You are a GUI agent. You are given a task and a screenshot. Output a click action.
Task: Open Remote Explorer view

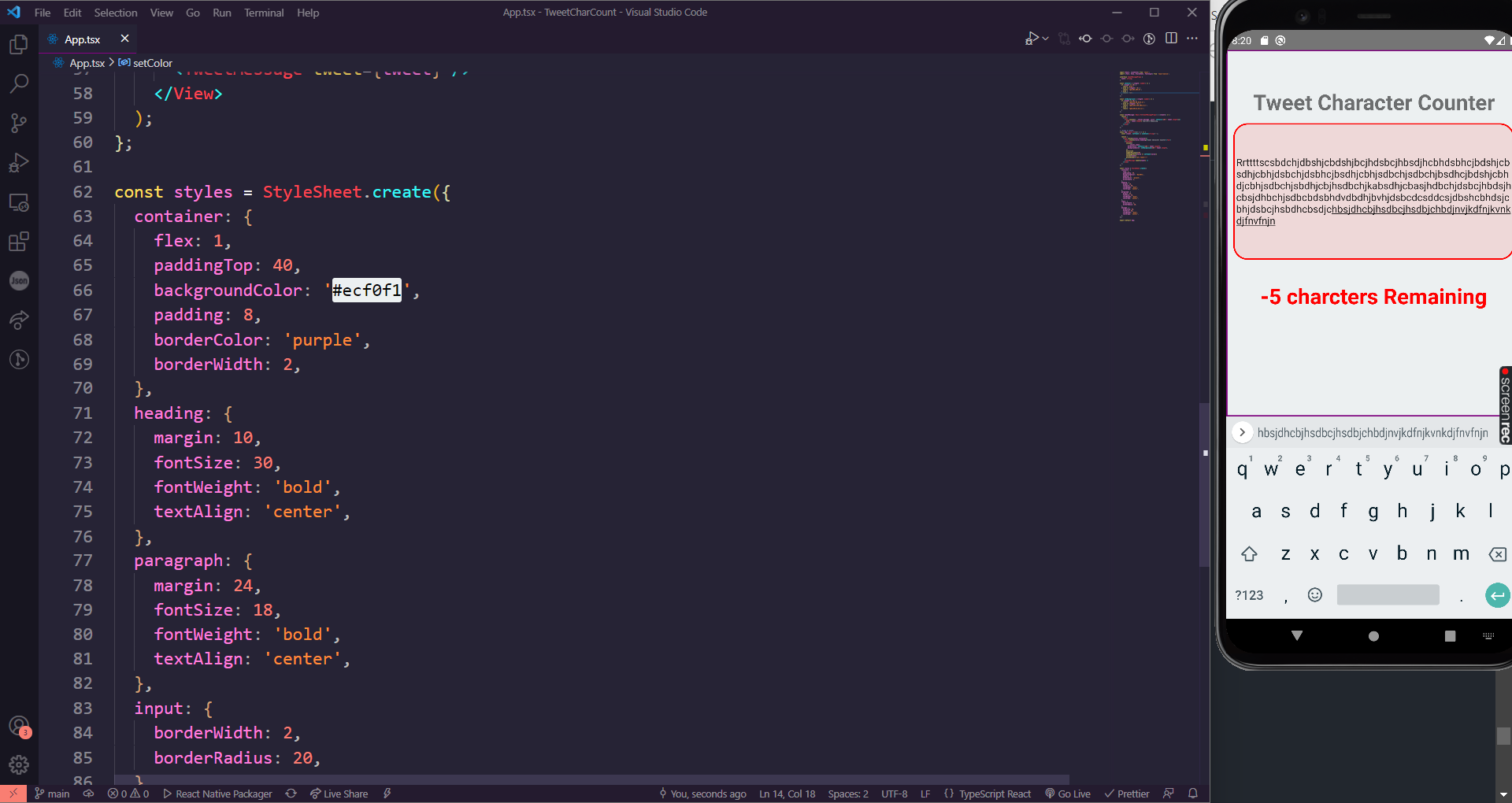19,202
